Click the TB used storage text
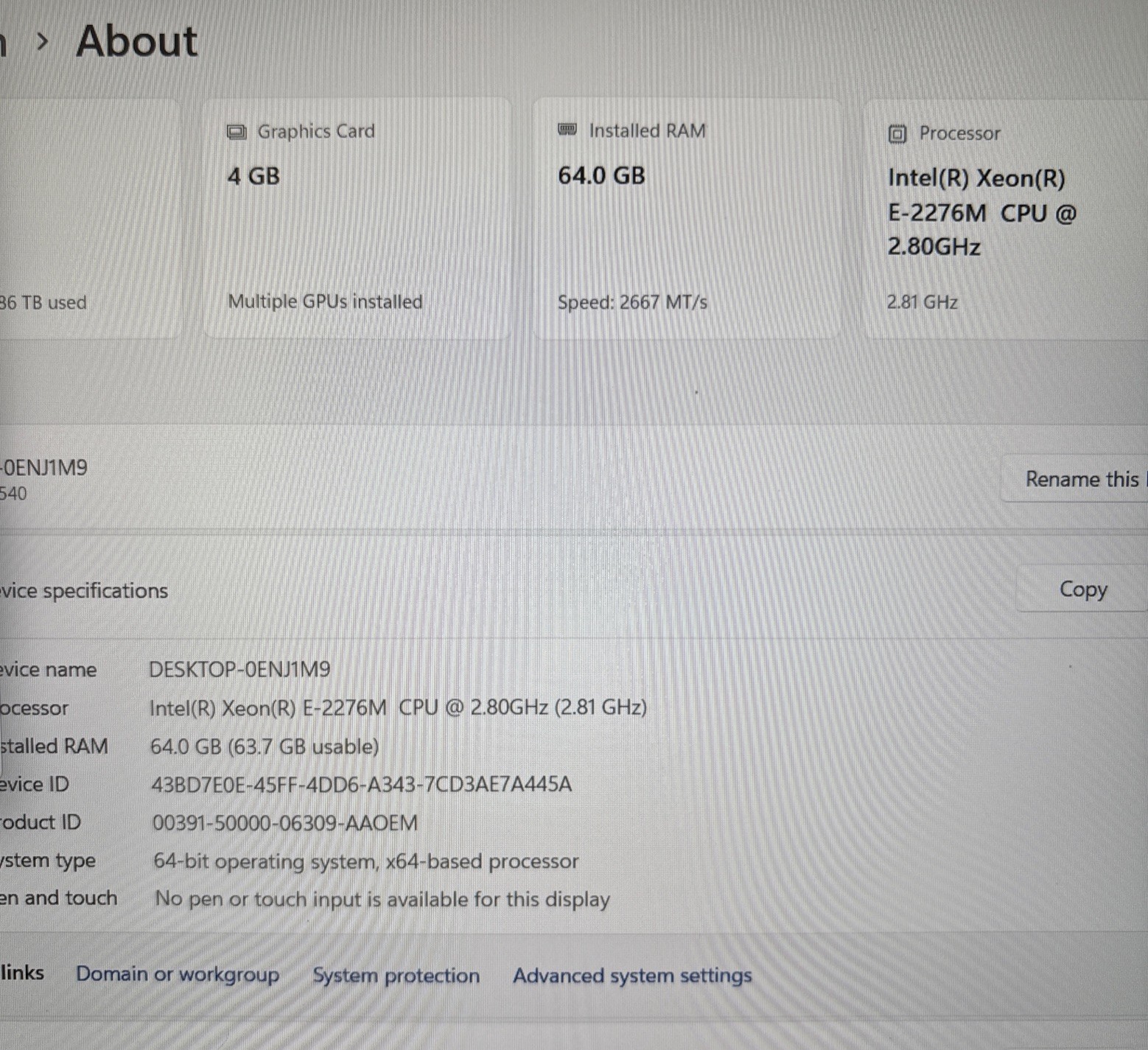This screenshot has height=1050, width=1148. coord(43,303)
